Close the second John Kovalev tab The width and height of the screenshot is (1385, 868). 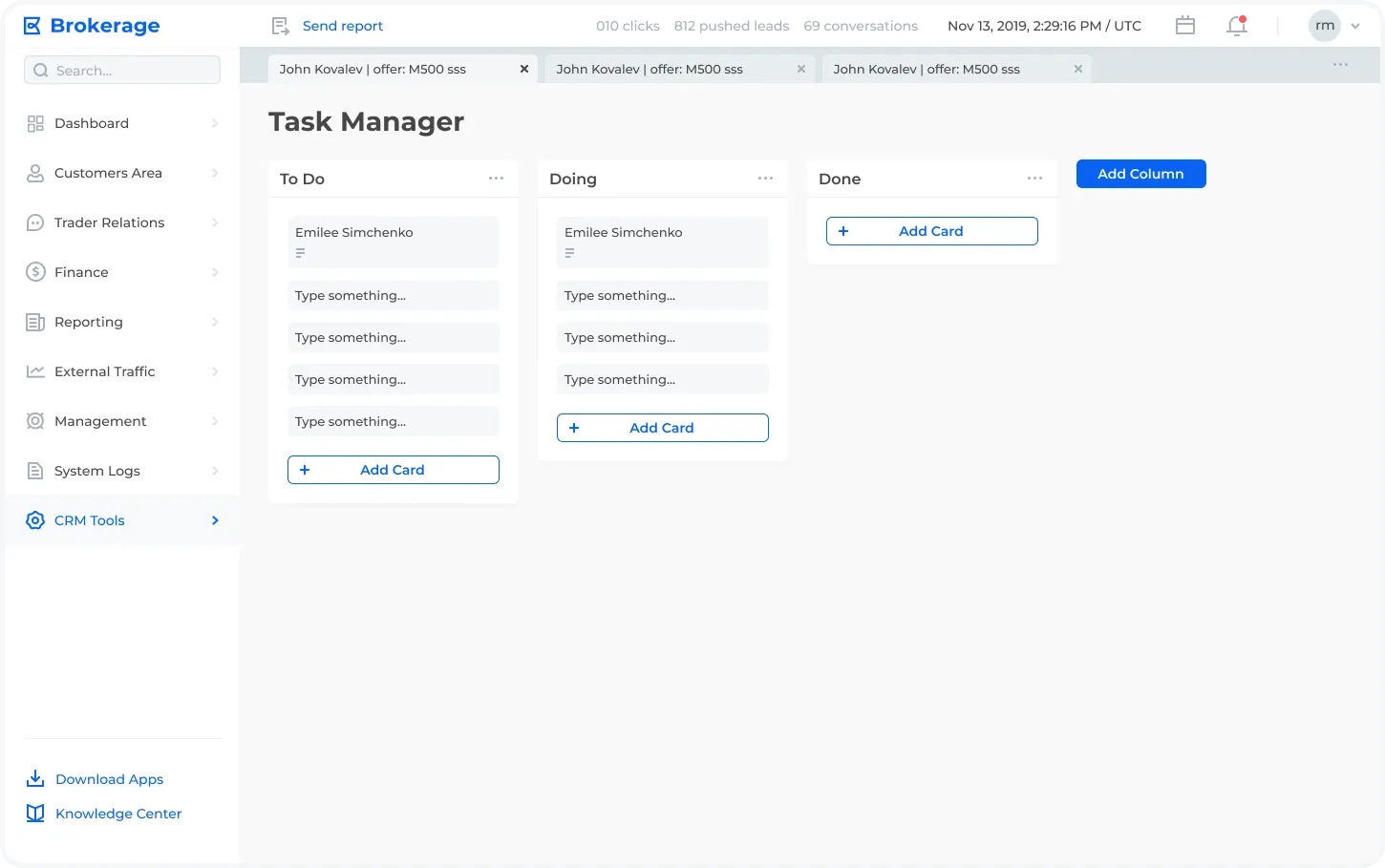pos(801,69)
